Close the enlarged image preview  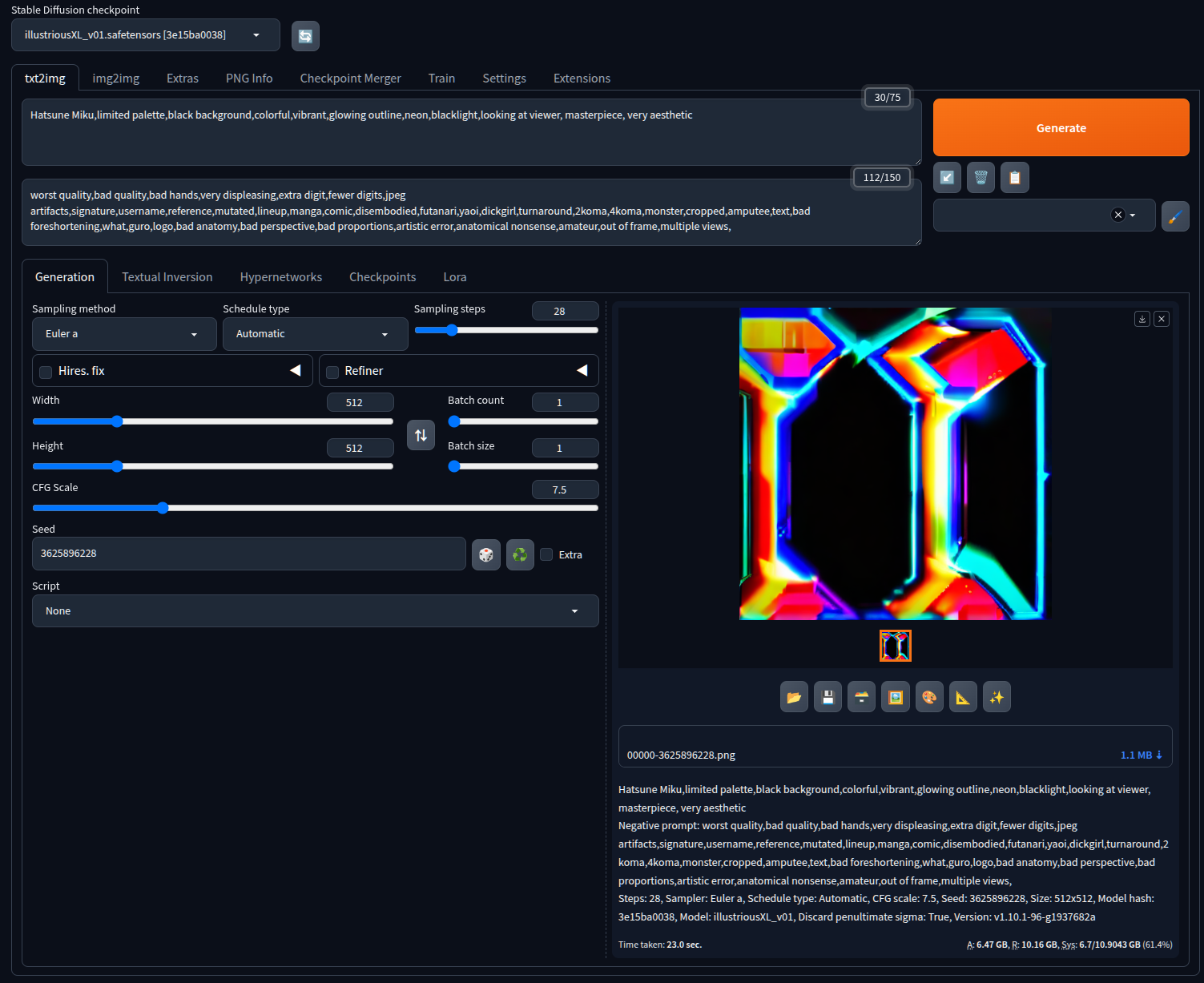[1162, 319]
